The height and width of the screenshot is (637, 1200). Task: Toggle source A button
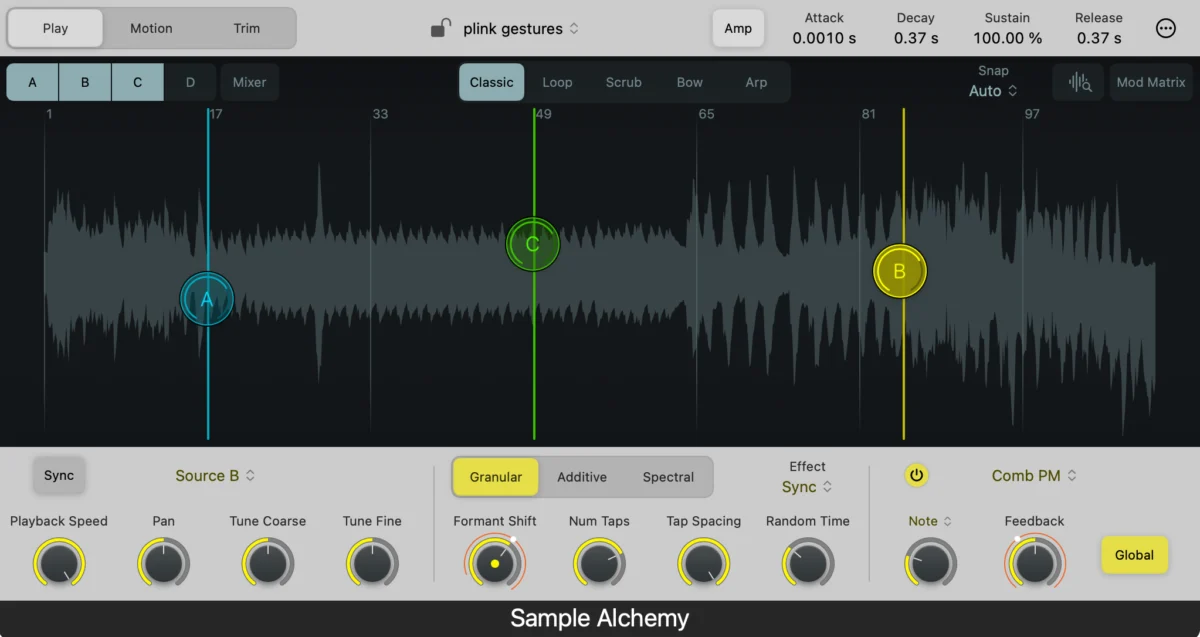(33, 82)
